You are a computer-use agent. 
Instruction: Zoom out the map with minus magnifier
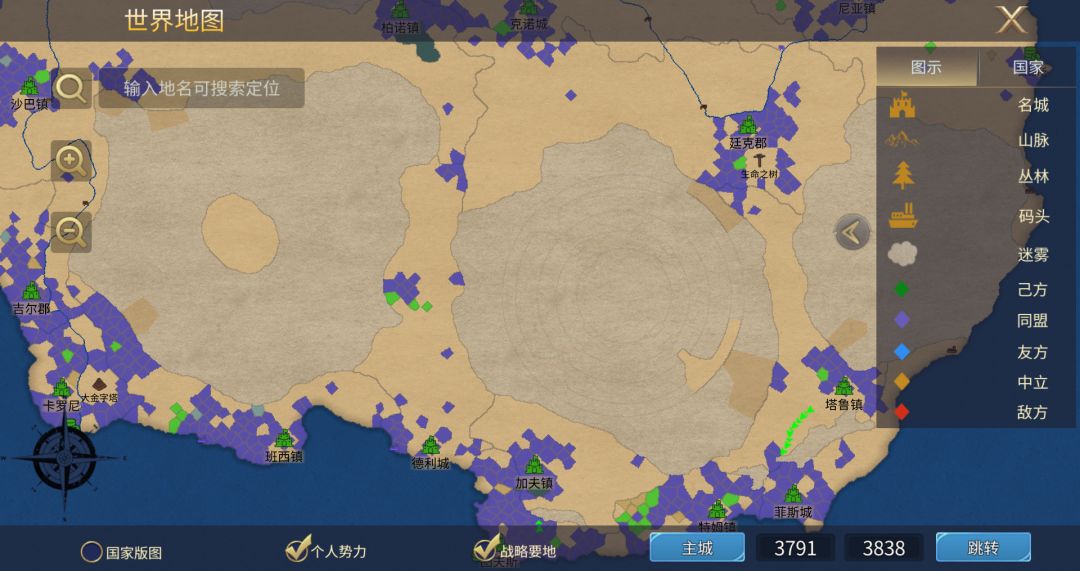click(x=71, y=232)
